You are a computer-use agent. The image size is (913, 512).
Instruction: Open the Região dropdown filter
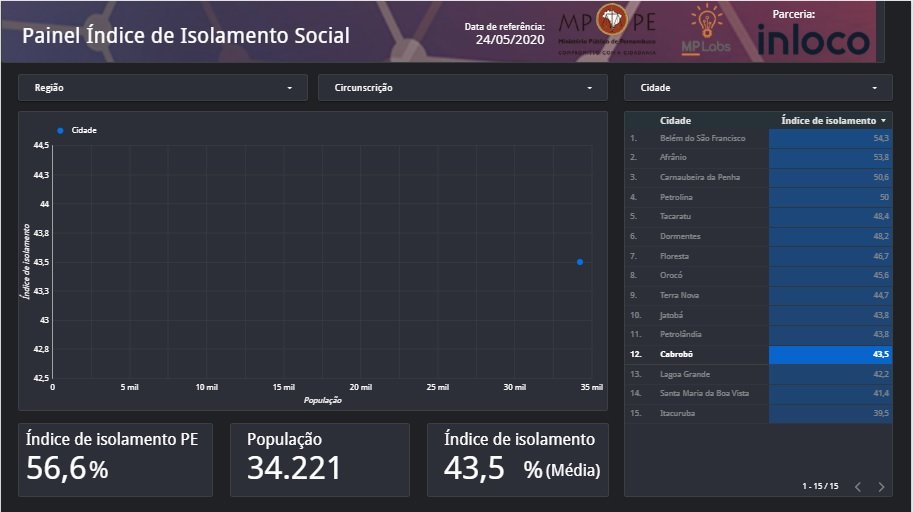pyautogui.click(x=164, y=88)
